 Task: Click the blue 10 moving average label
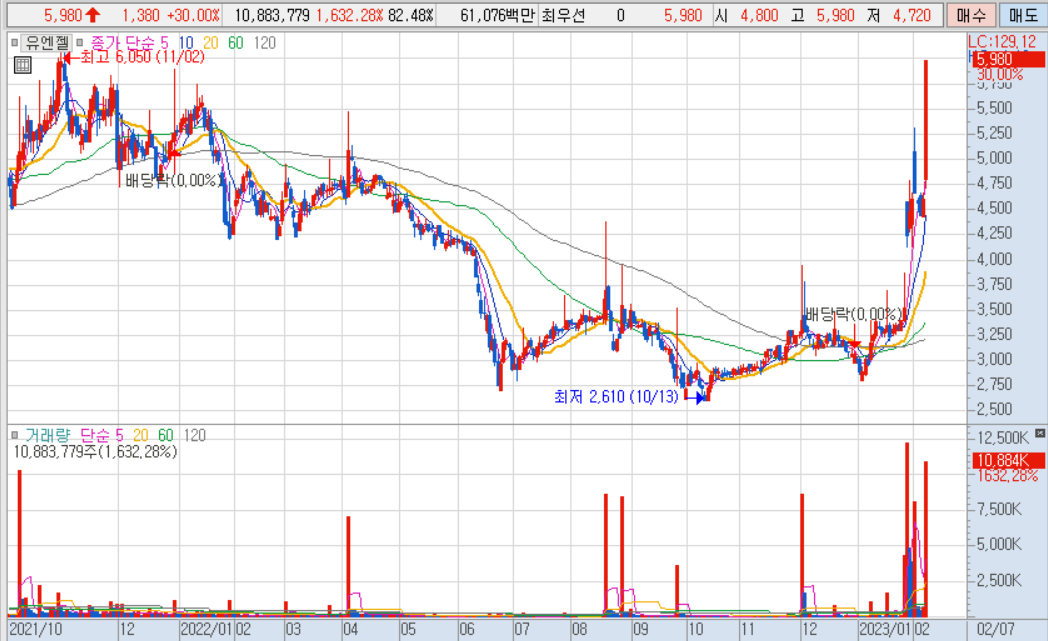pos(185,43)
